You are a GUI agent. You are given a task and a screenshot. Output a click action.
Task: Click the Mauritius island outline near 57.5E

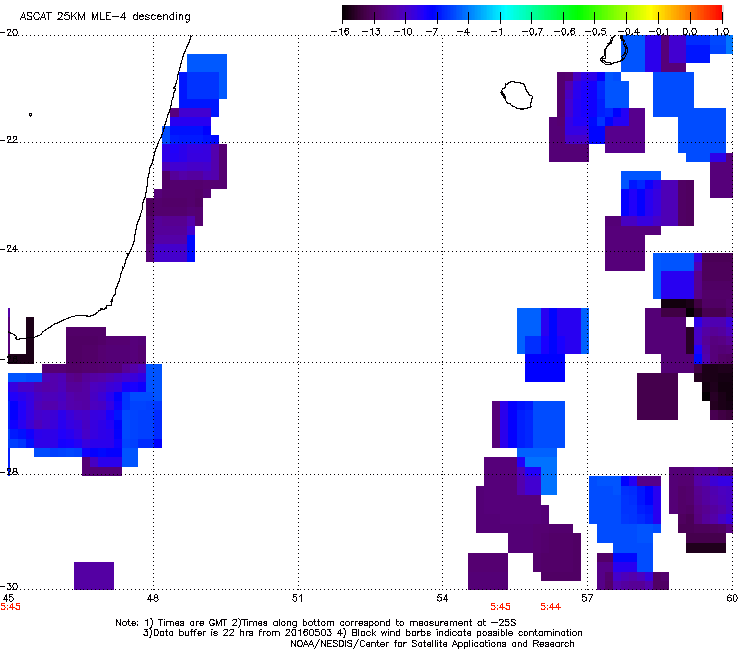(x=614, y=50)
